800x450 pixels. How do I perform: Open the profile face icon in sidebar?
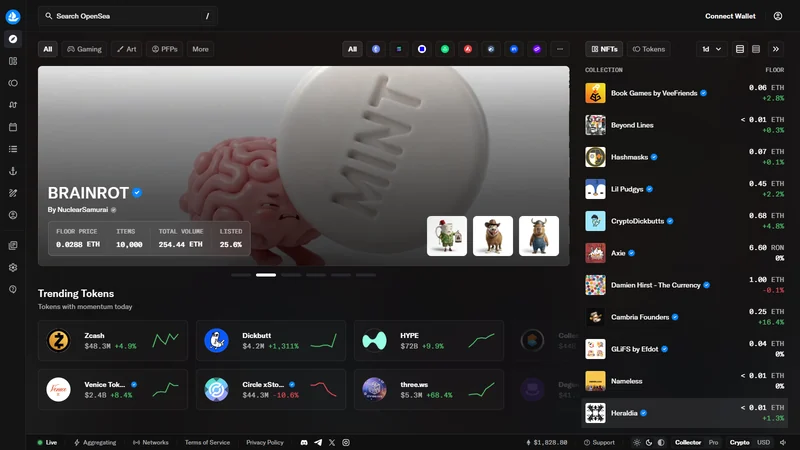click(13, 215)
